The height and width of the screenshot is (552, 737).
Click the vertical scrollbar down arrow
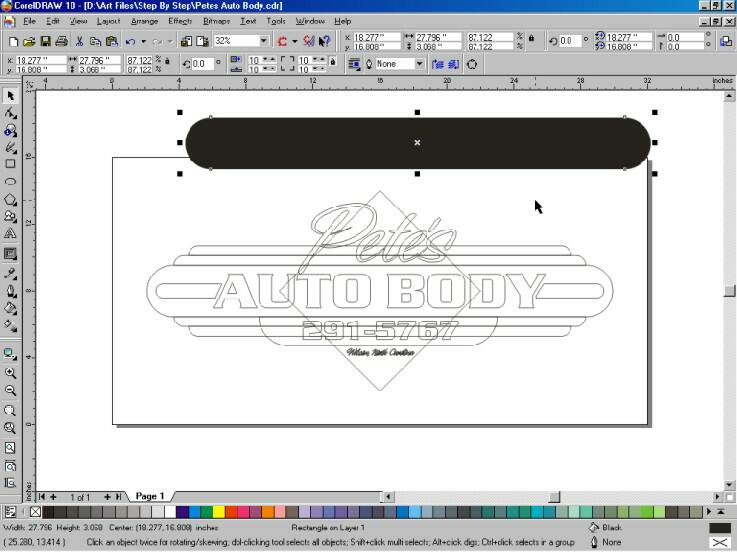tap(729, 485)
